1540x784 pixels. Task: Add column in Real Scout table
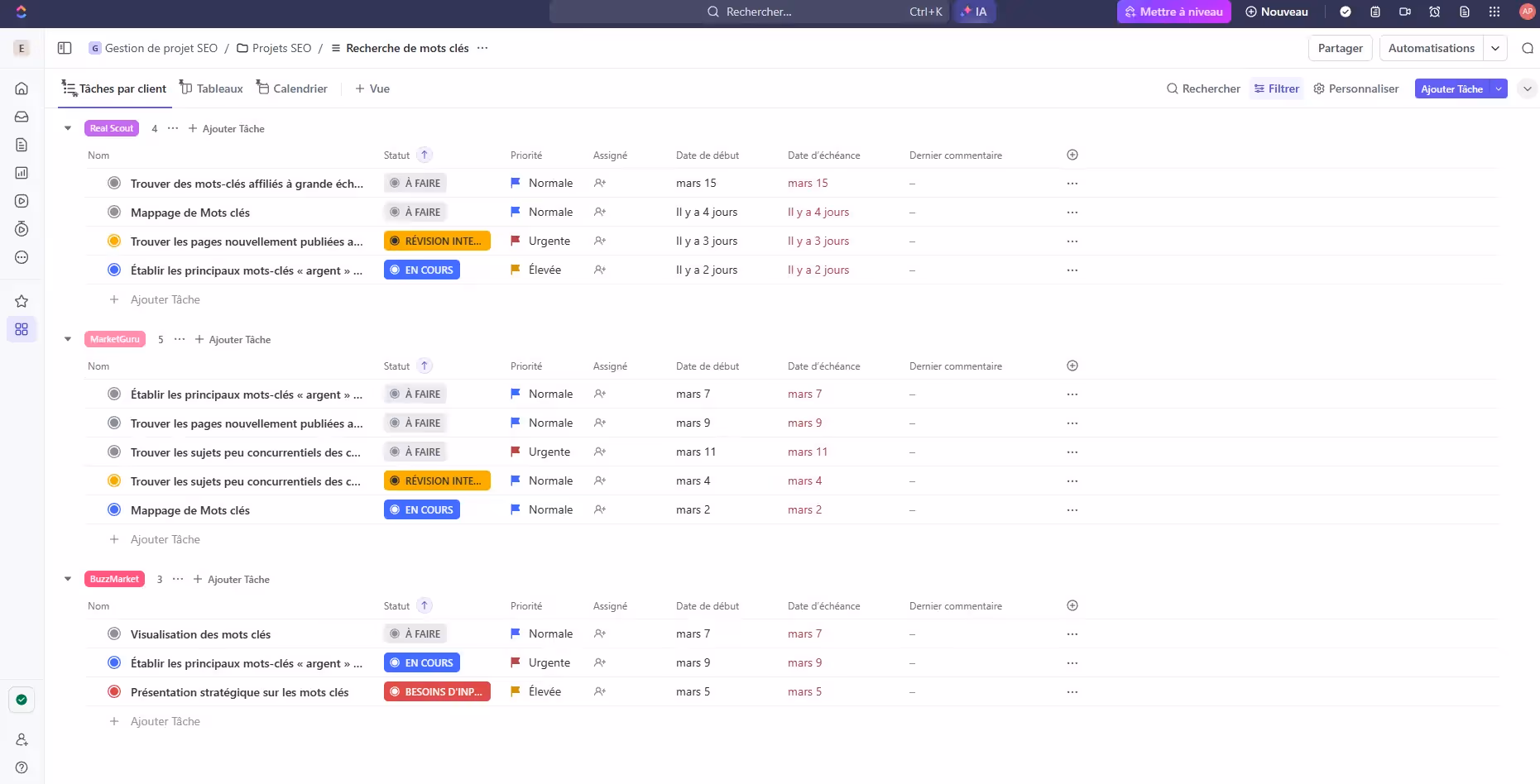(1072, 155)
